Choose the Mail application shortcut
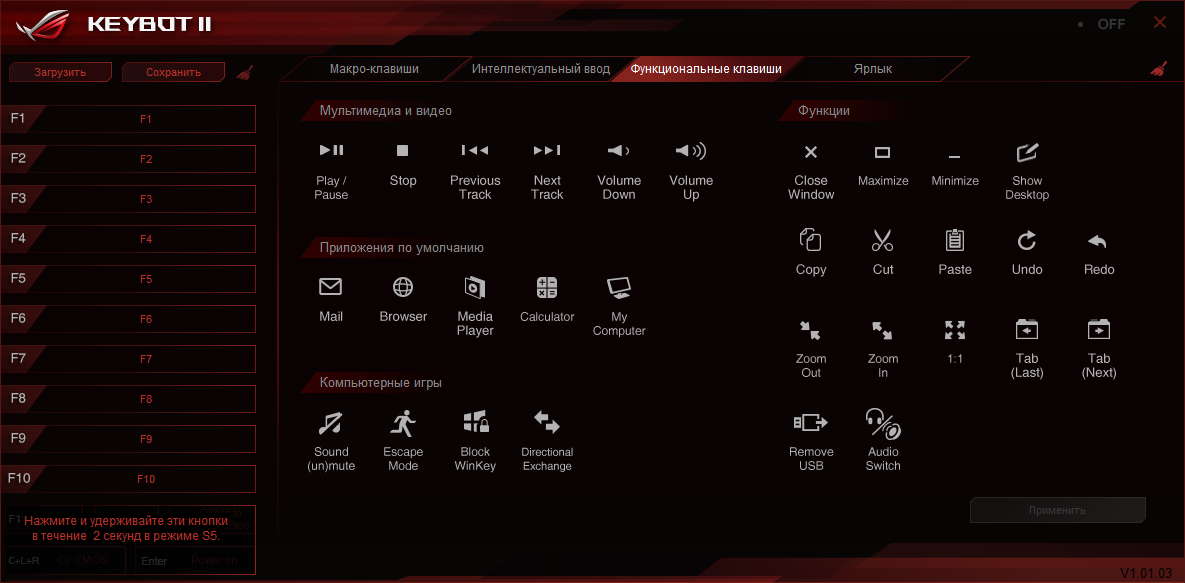 pyautogui.click(x=331, y=287)
